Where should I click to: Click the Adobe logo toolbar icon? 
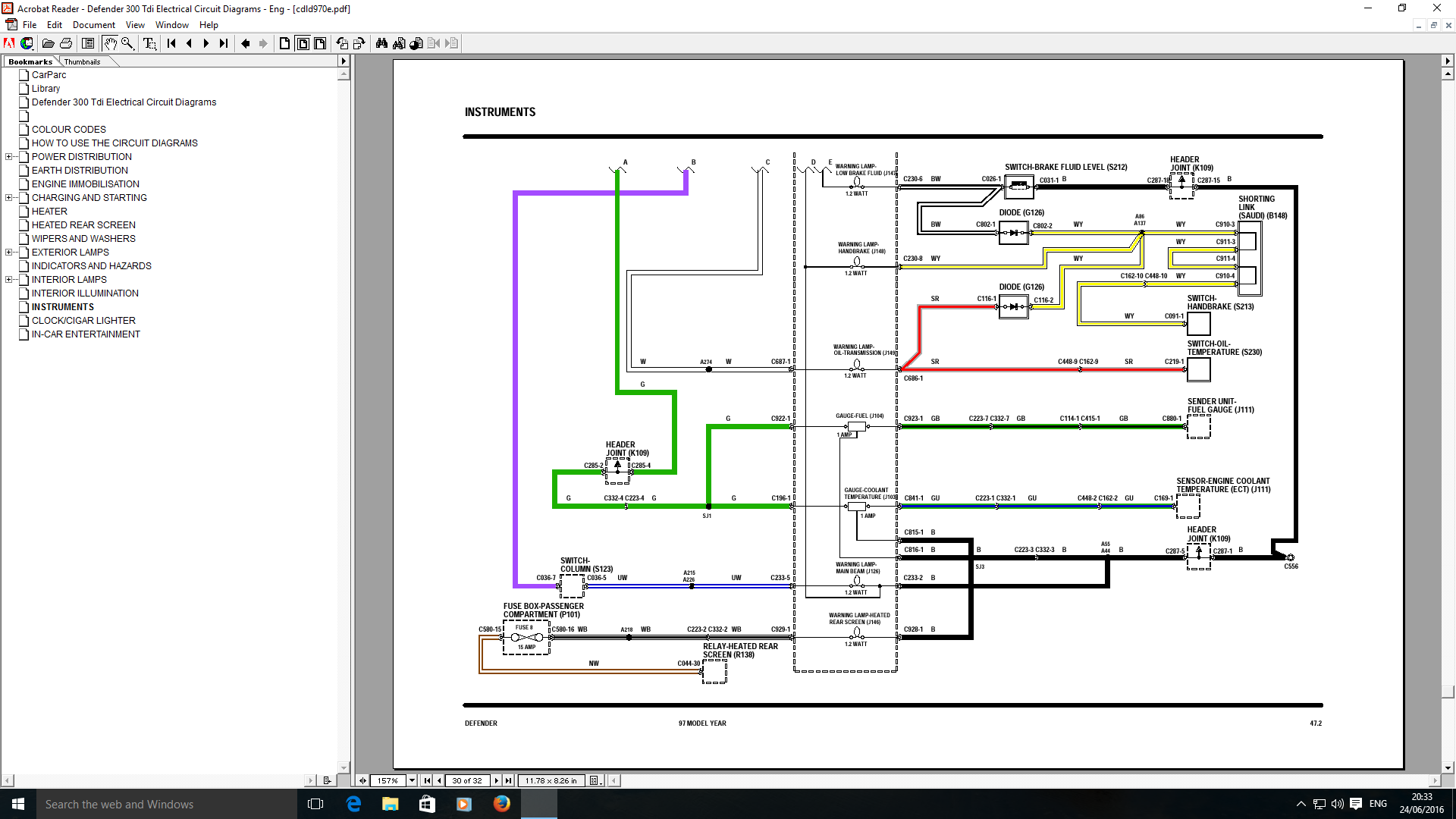9,43
